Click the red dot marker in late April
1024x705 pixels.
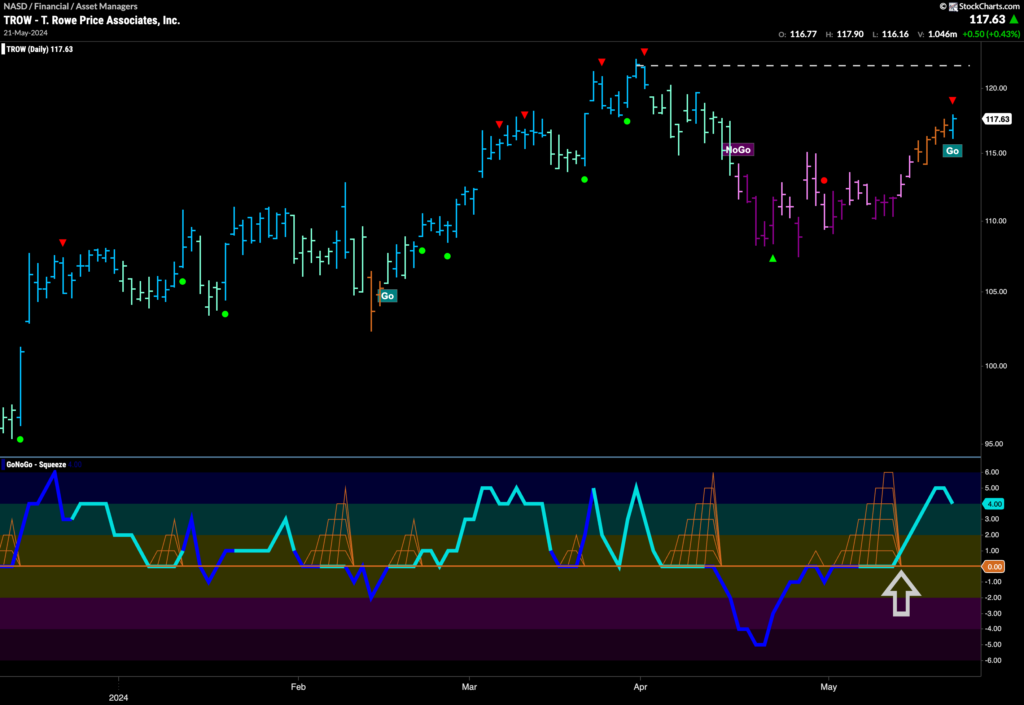[824, 181]
